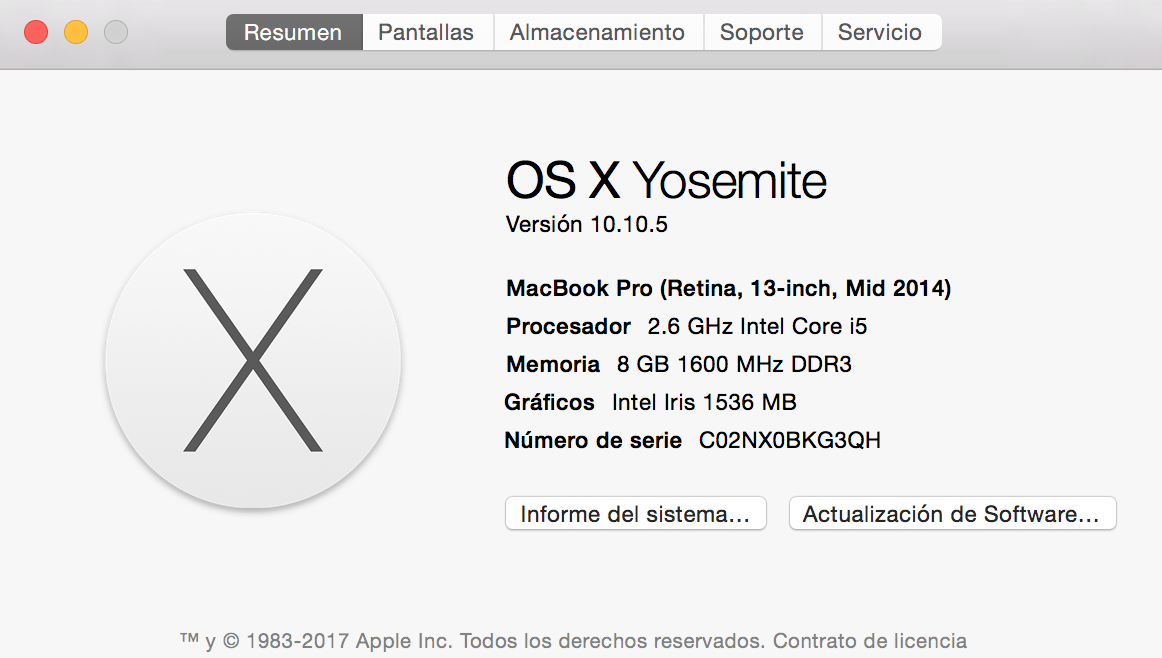Click Versión 10.10.5 to reveal build number

click(x=586, y=225)
